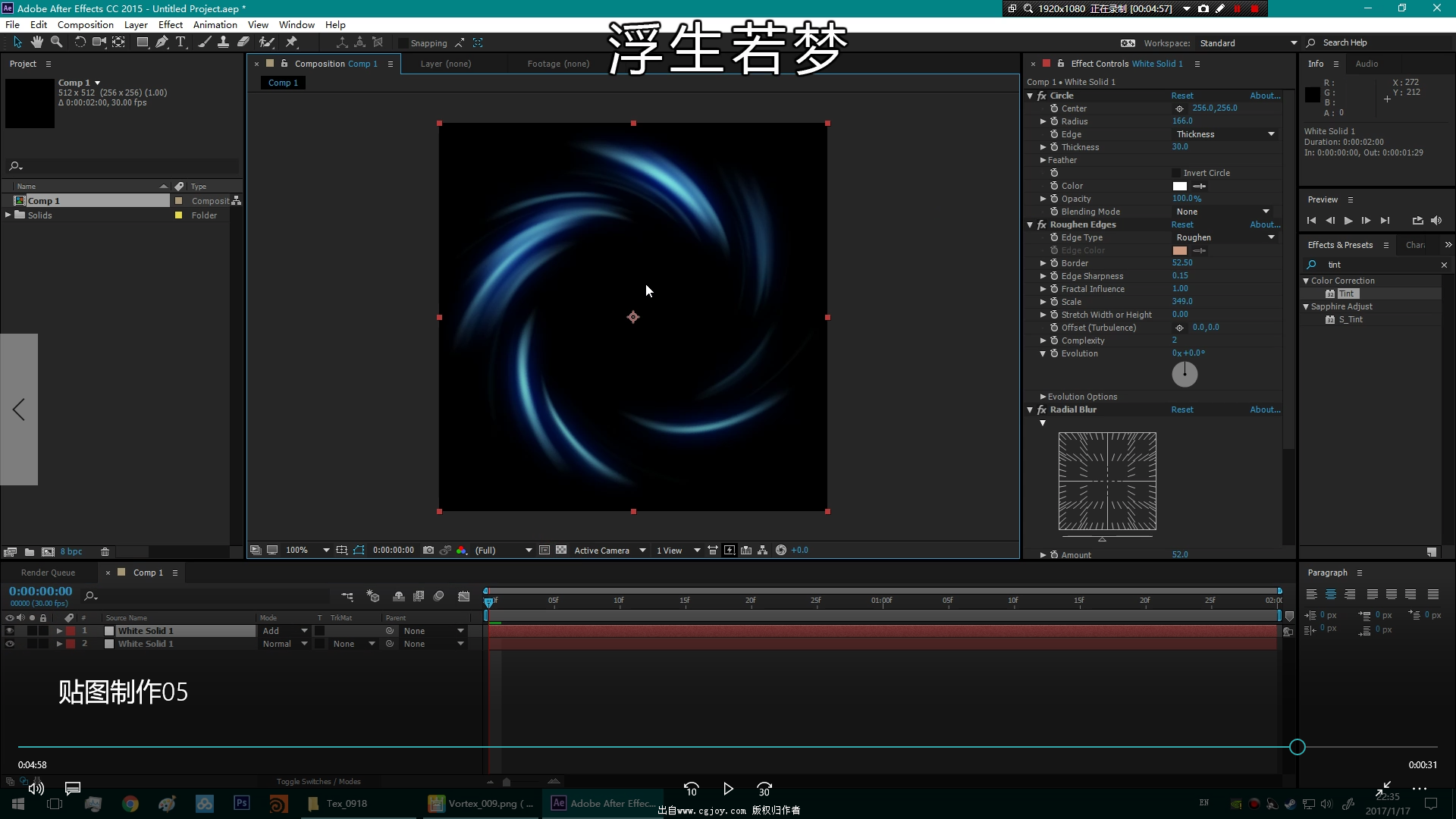
Task: Reset the Radial Blur effect
Action: tap(1182, 409)
